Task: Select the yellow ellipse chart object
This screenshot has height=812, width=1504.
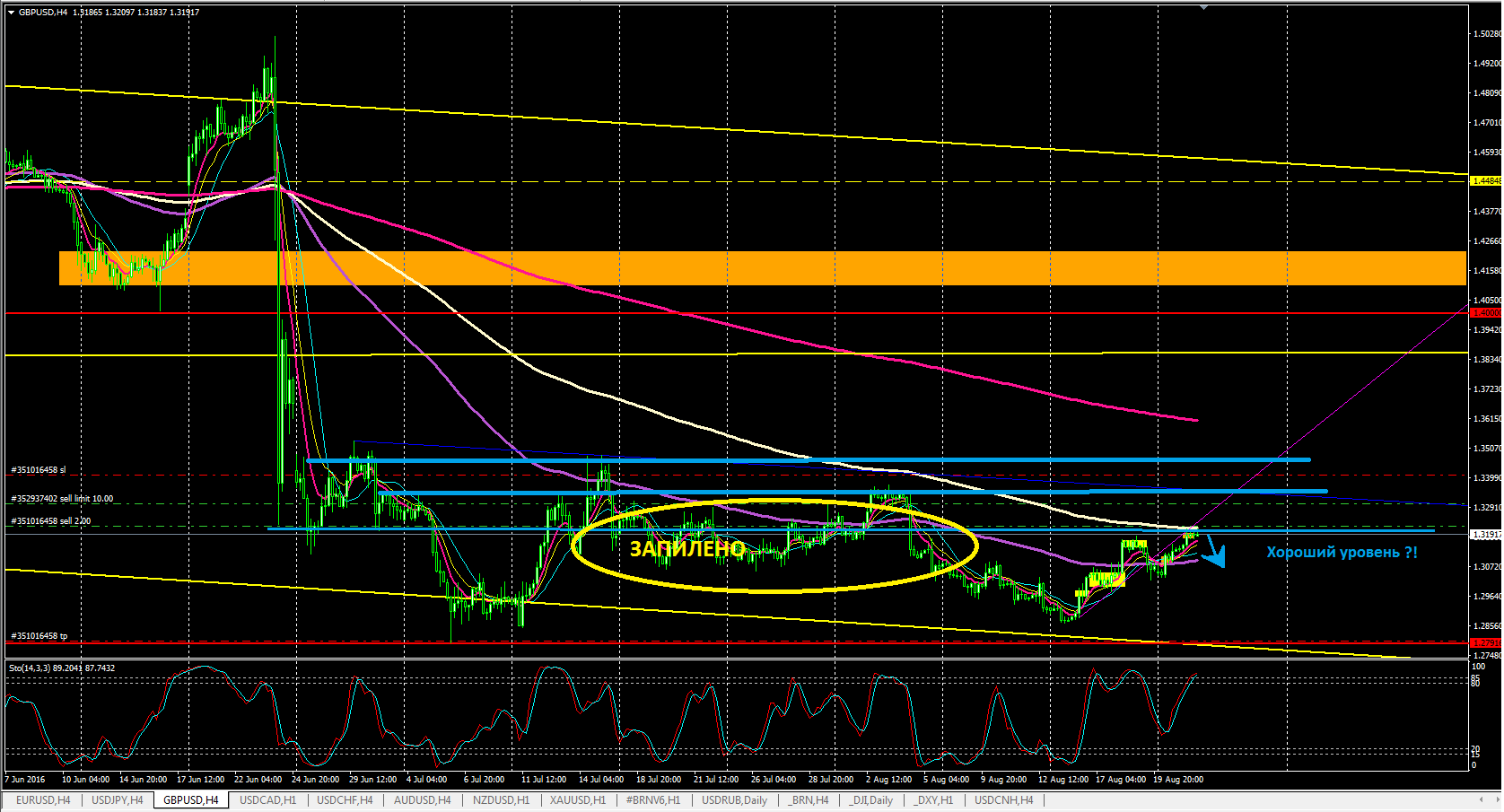Action: [774, 546]
